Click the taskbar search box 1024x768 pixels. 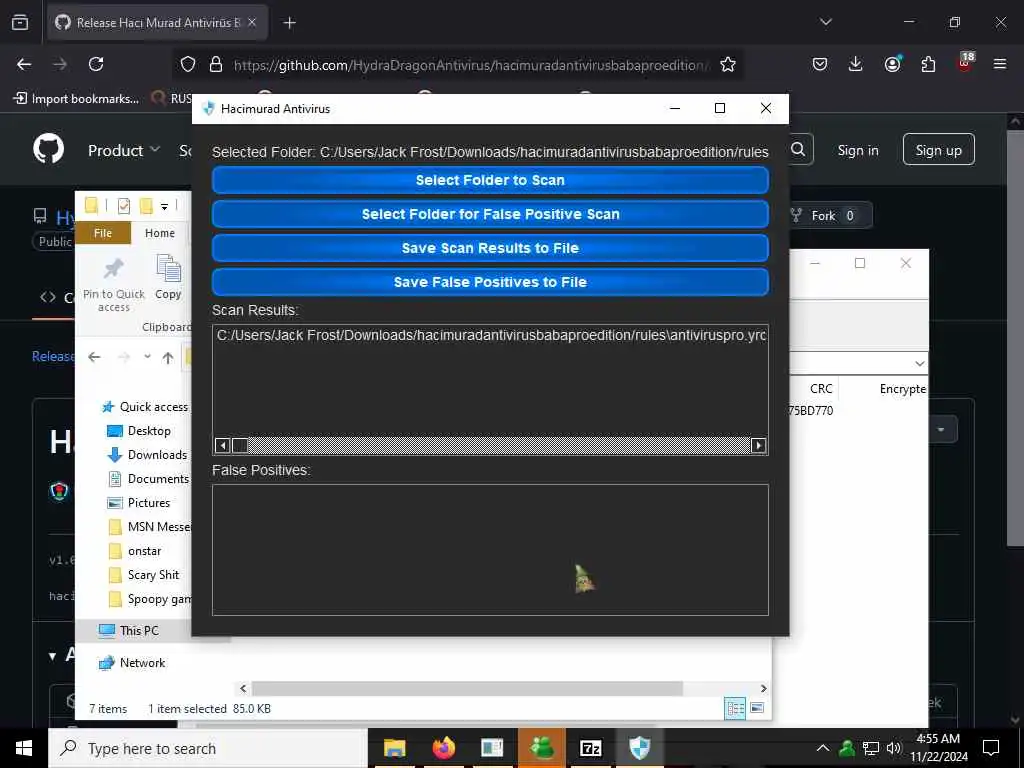tap(208, 748)
